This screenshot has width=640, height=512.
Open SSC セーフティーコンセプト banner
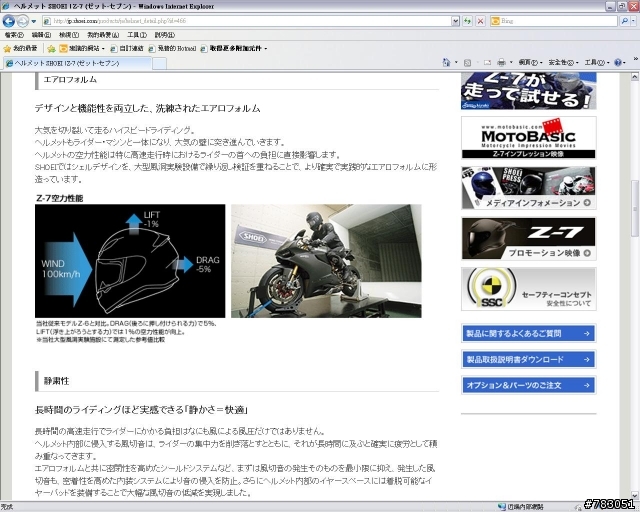[x=529, y=289]
